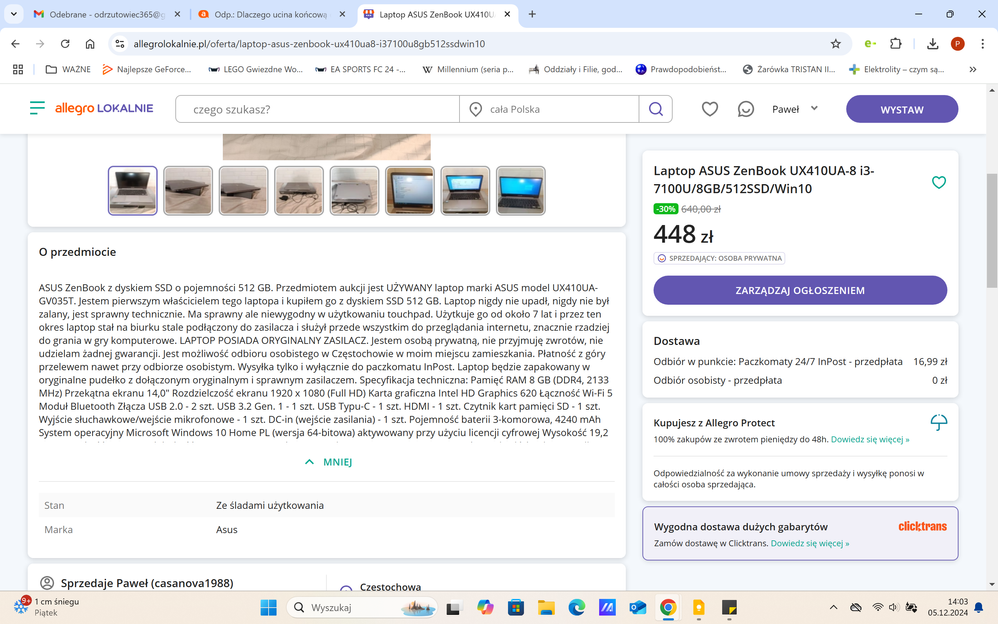The height and width of the screenshot is (624, 998).
Task: Select the Laptop ASUS ZenBook tab
Action: 437,14
